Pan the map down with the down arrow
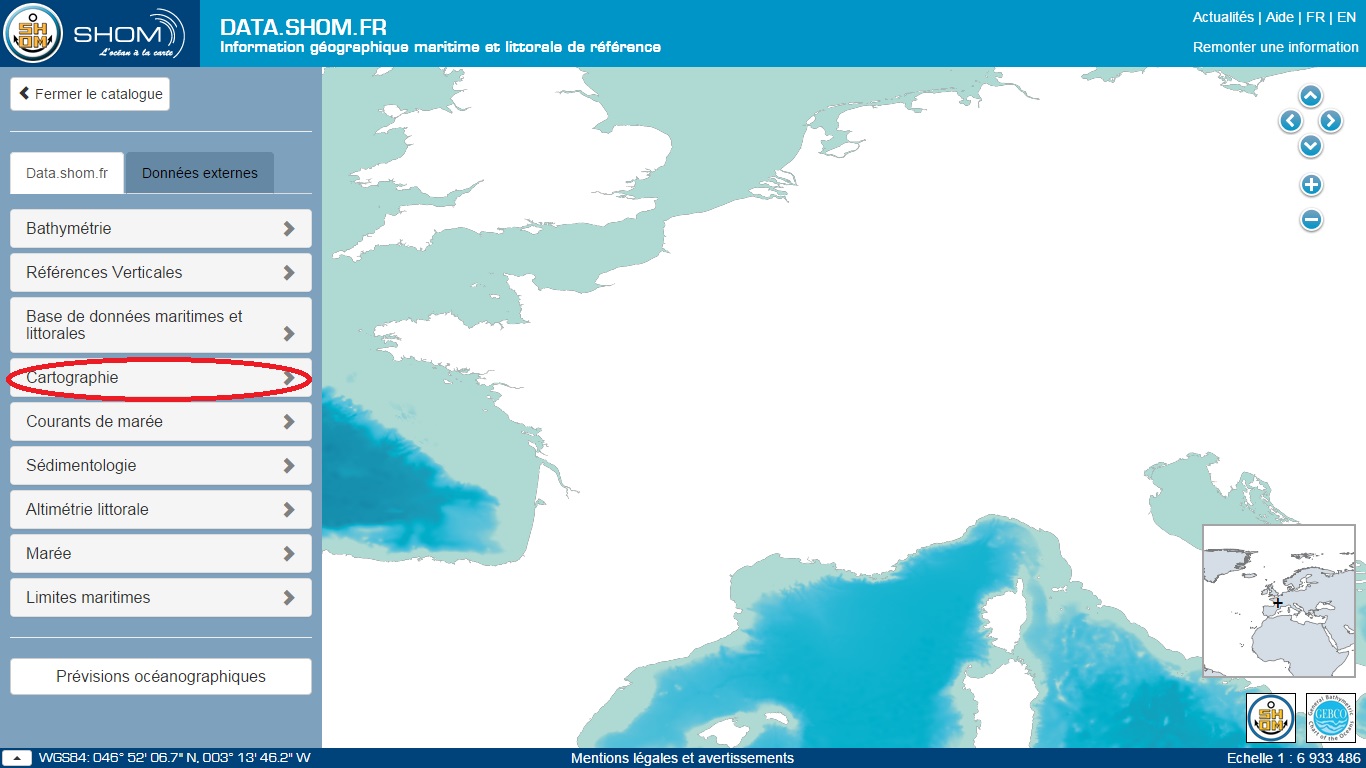 pos(1310,146)
